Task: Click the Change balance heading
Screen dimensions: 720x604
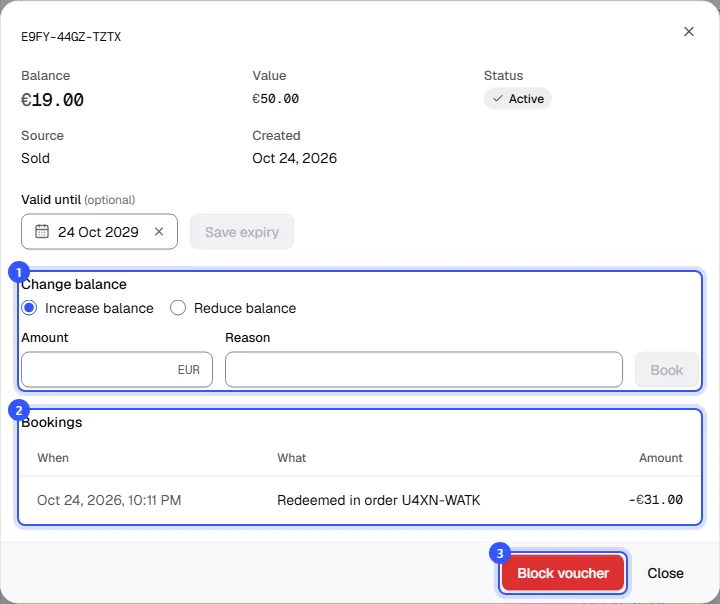Action: click(x=73, y=284)
